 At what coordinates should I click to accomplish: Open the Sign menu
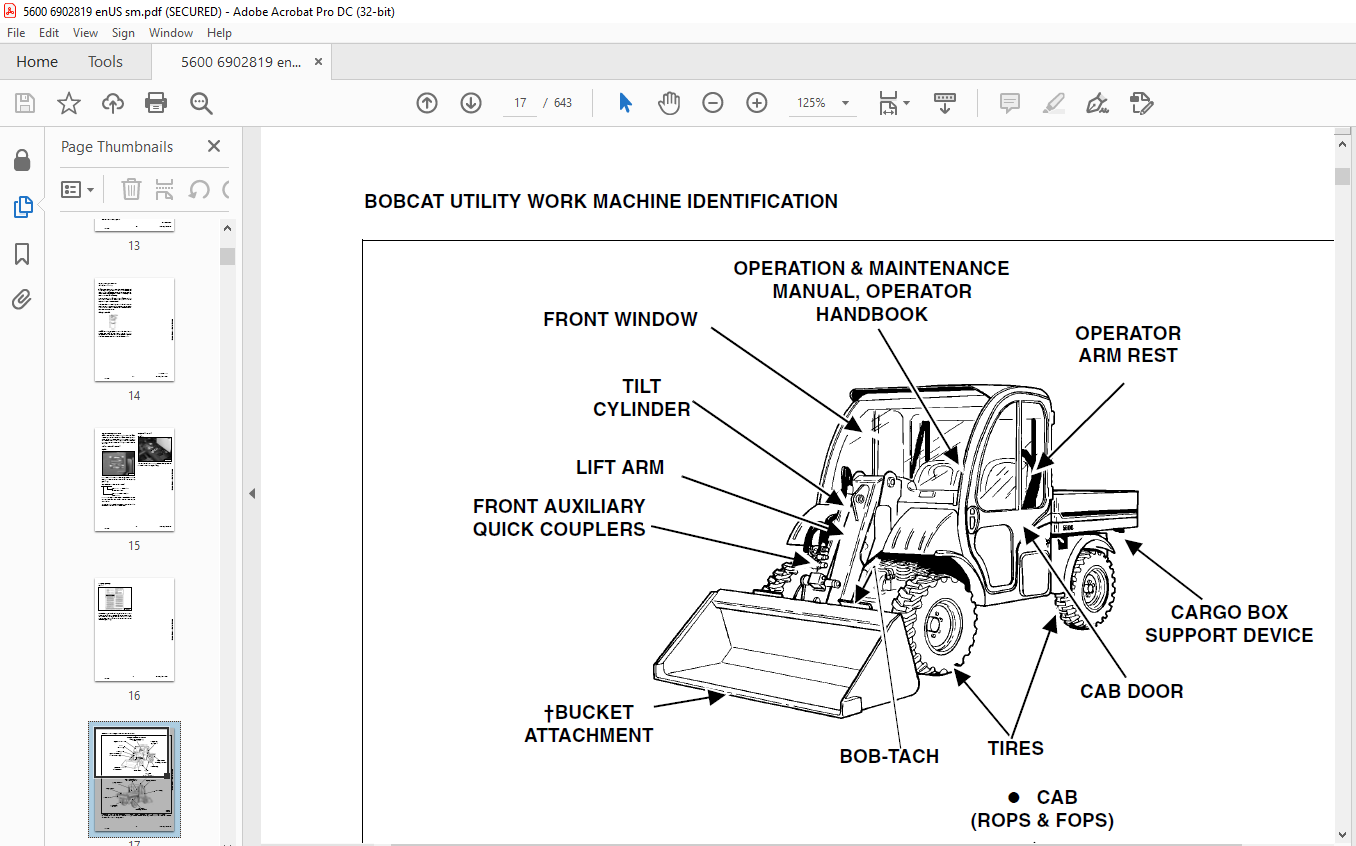point(123,32)
